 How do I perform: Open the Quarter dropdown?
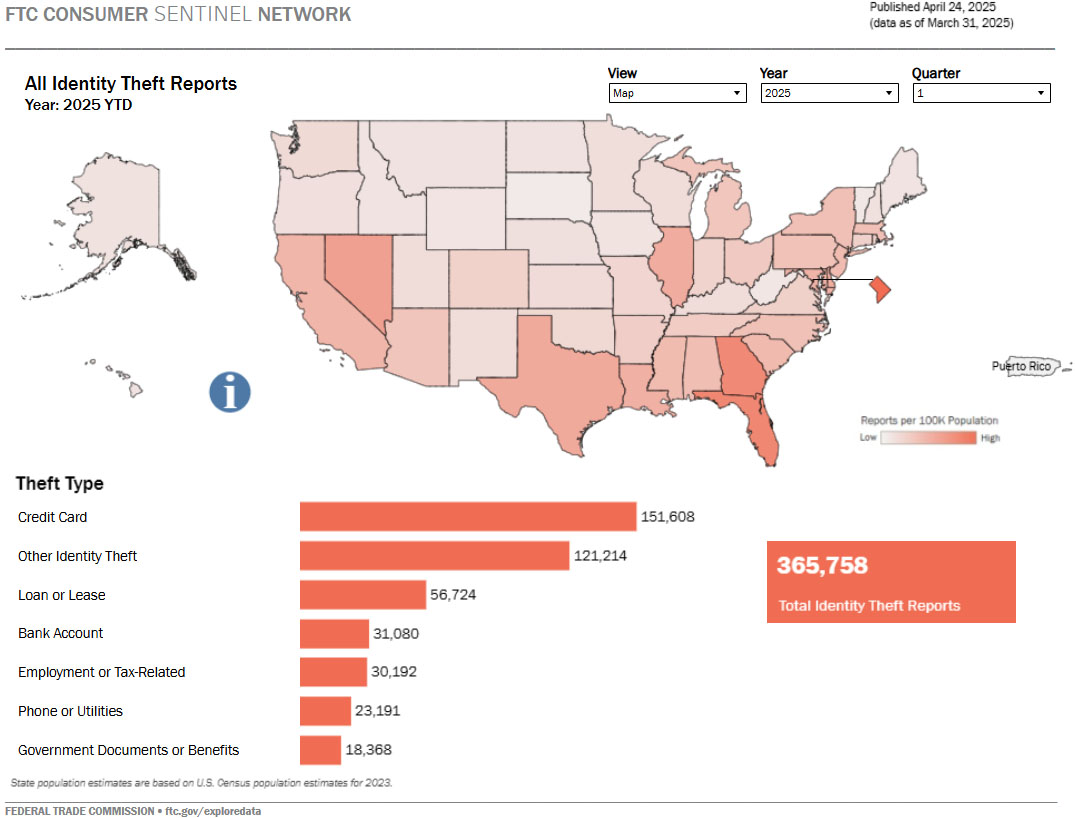[x=981, y=92]
